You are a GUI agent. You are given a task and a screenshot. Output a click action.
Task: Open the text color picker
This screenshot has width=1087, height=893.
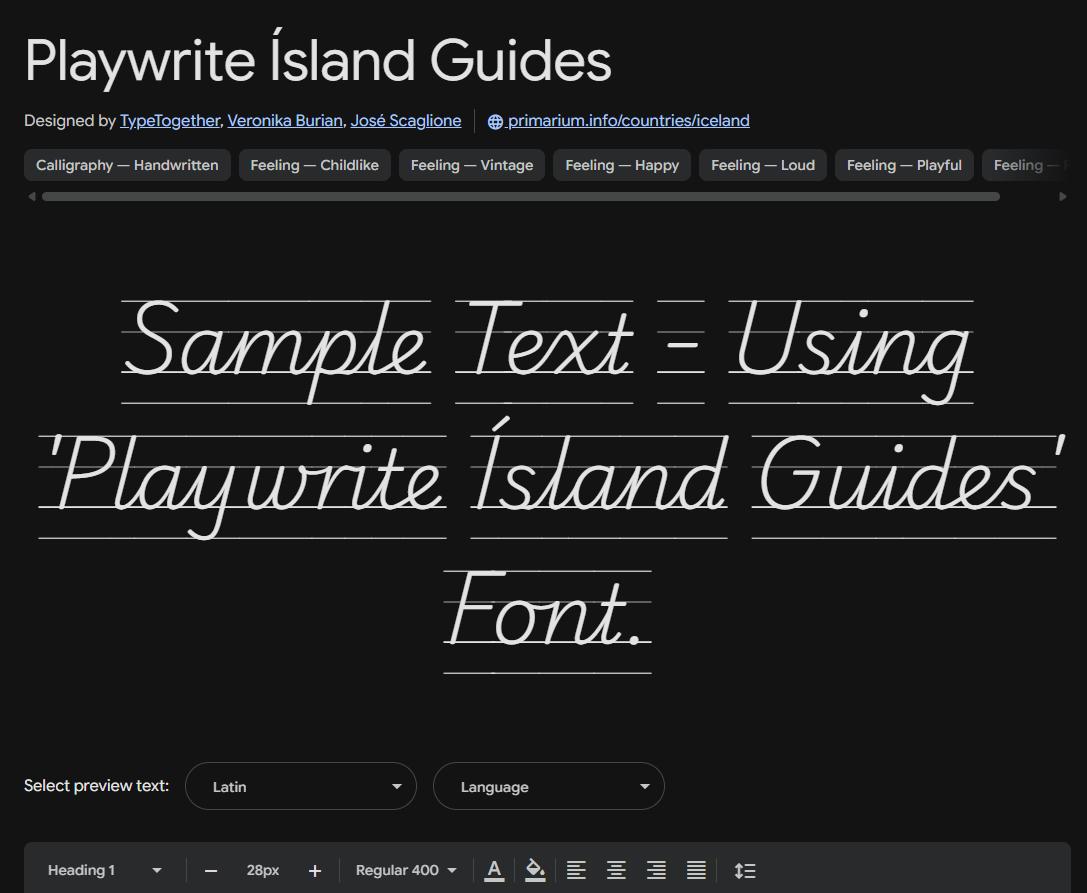coord(494,870)
